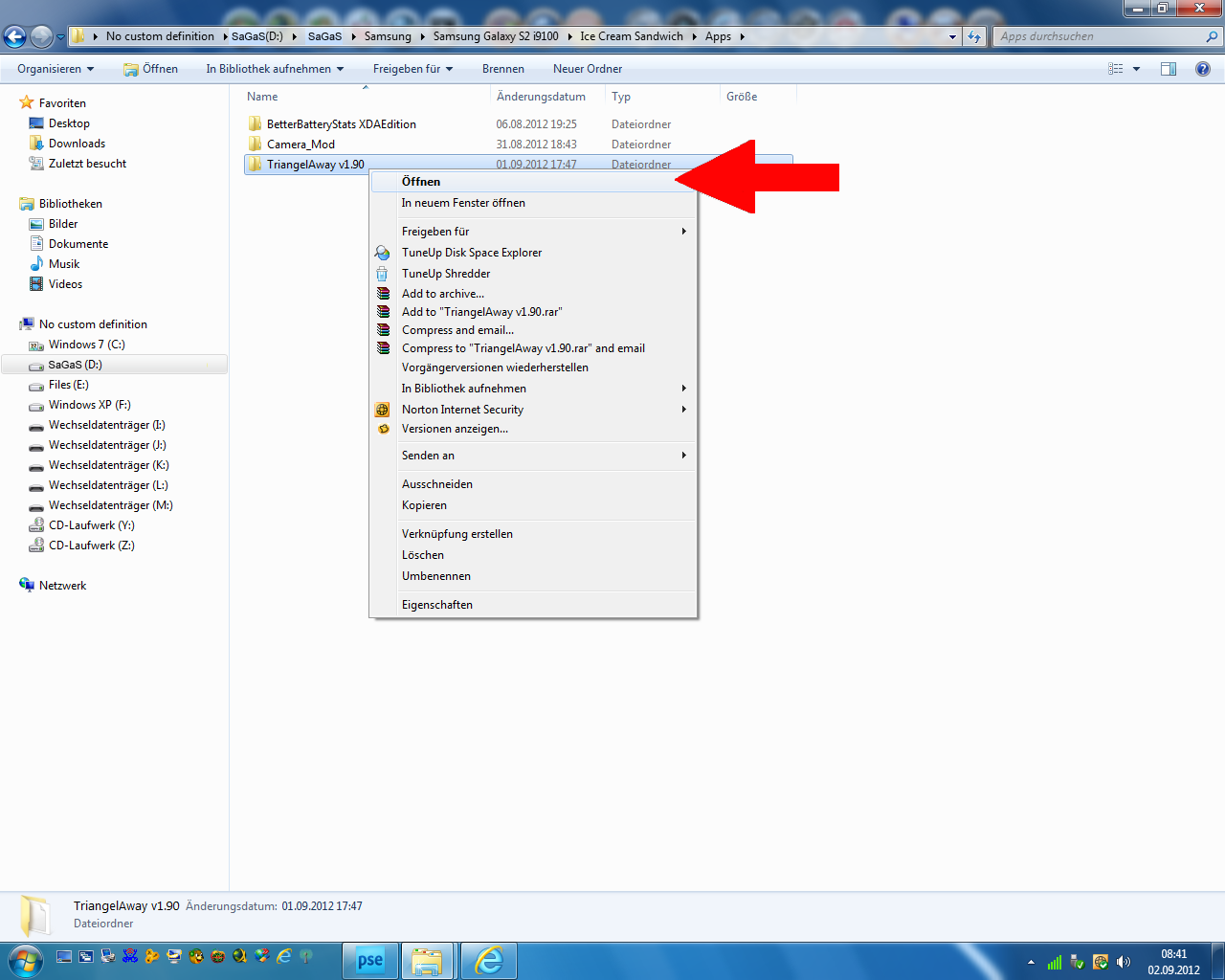This screenshot has height=980, width=1225.
Task: Choose In neuem Fenster öffnen
Action: click(533, 203)
